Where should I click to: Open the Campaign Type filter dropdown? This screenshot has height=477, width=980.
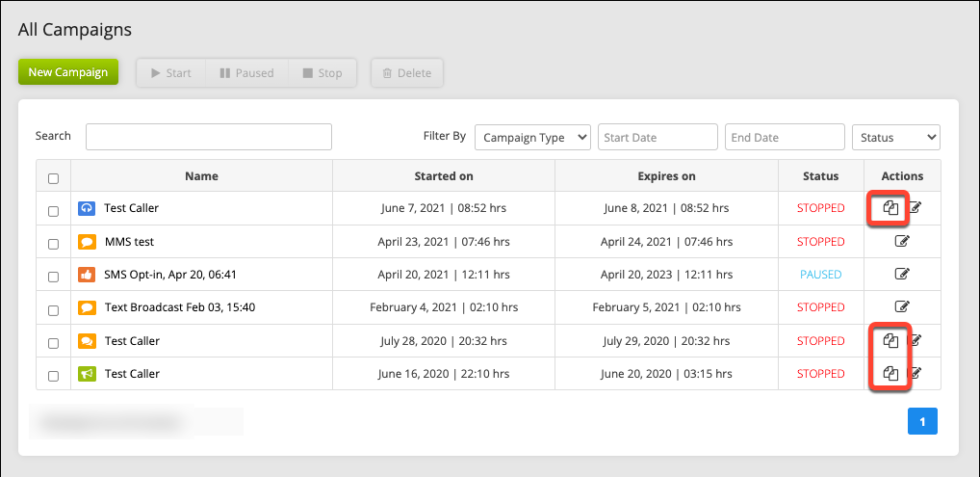[x=532, y=137]
